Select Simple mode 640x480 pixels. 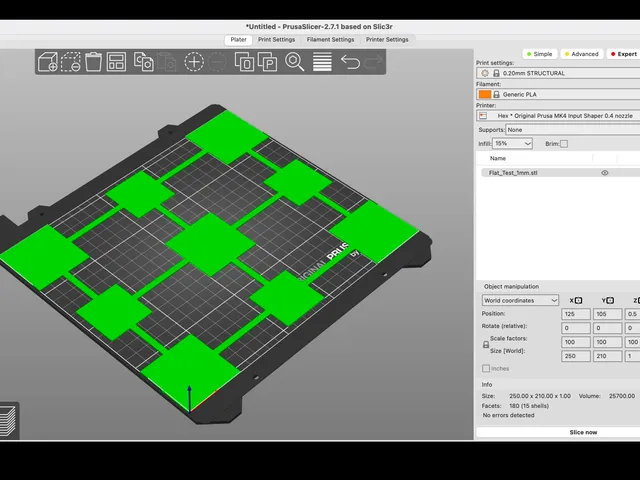pos(540,54)
